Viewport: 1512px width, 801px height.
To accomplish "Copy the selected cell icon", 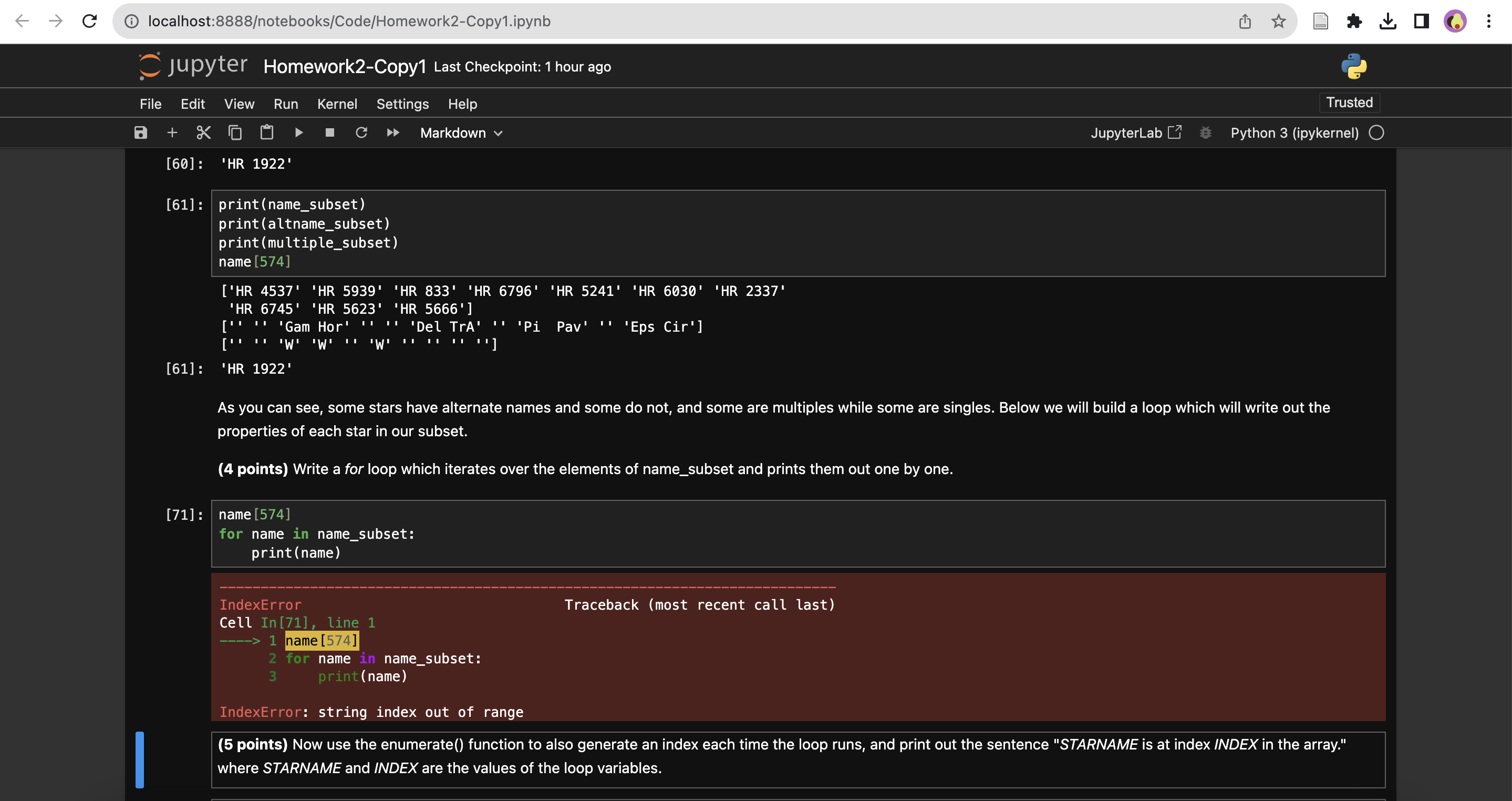I will coord(235,133).
